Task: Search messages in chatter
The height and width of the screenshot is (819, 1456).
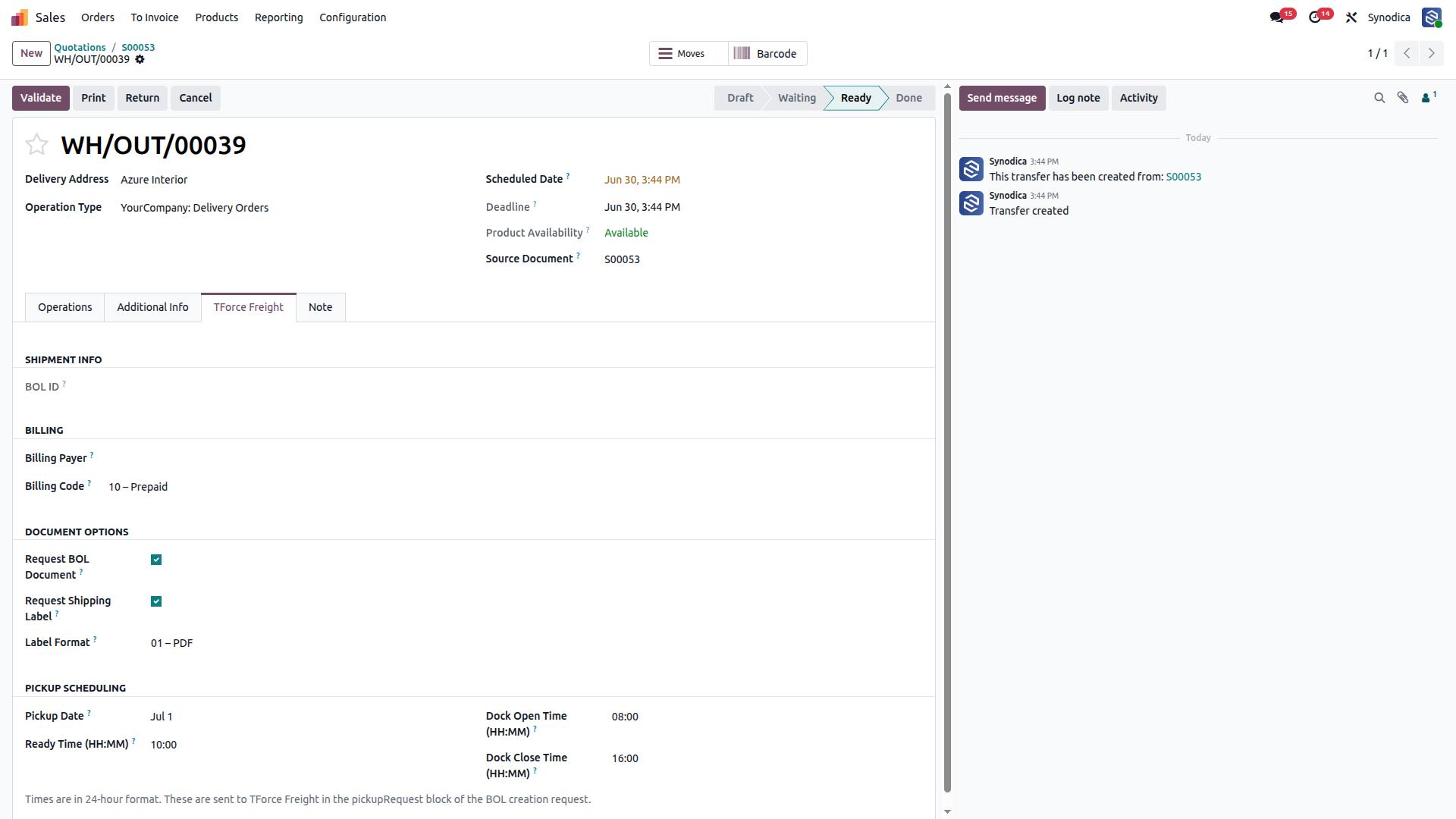Action: click(1379, 98)
